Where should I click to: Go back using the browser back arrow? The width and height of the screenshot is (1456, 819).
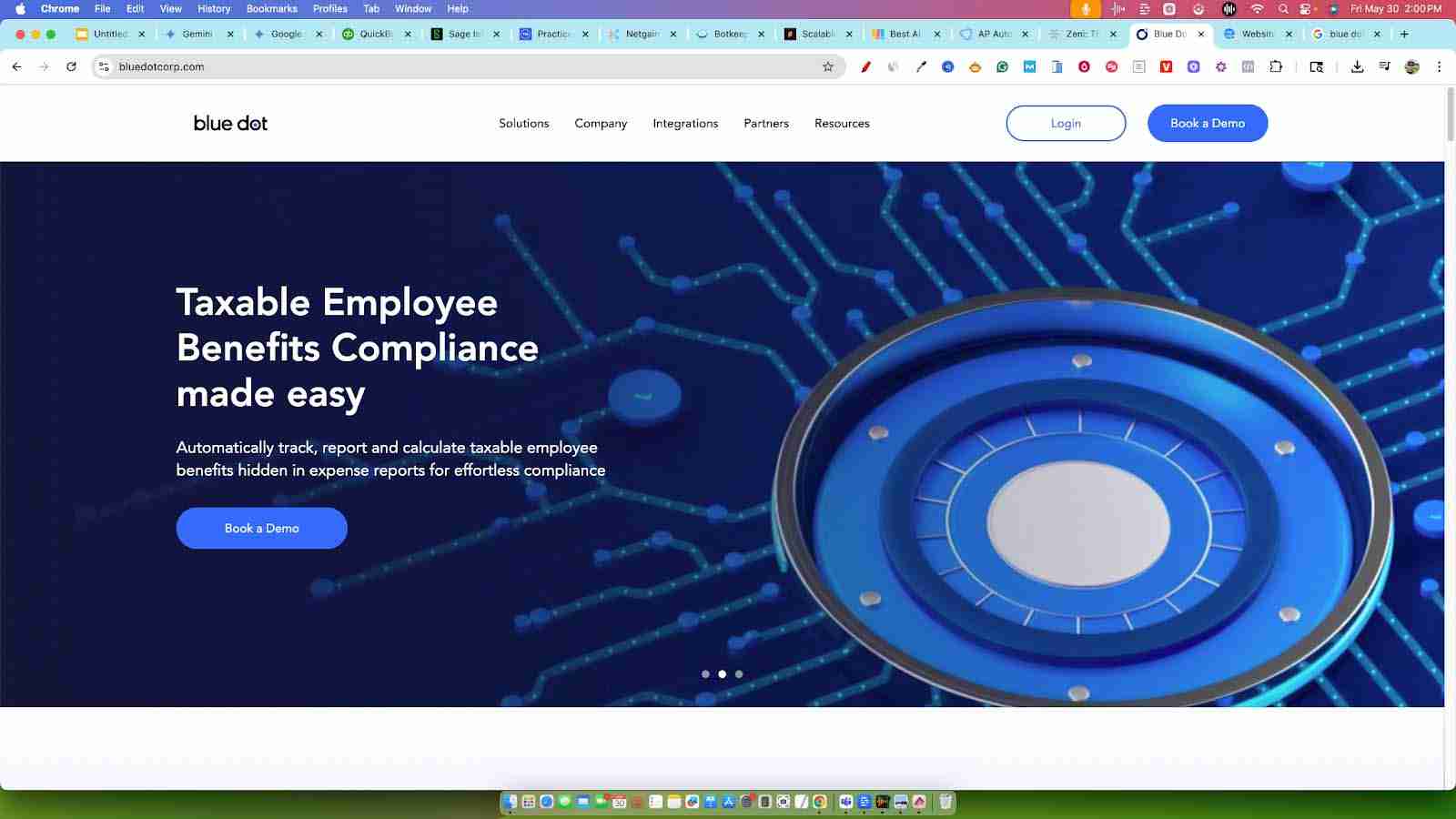tap(17, 66)
